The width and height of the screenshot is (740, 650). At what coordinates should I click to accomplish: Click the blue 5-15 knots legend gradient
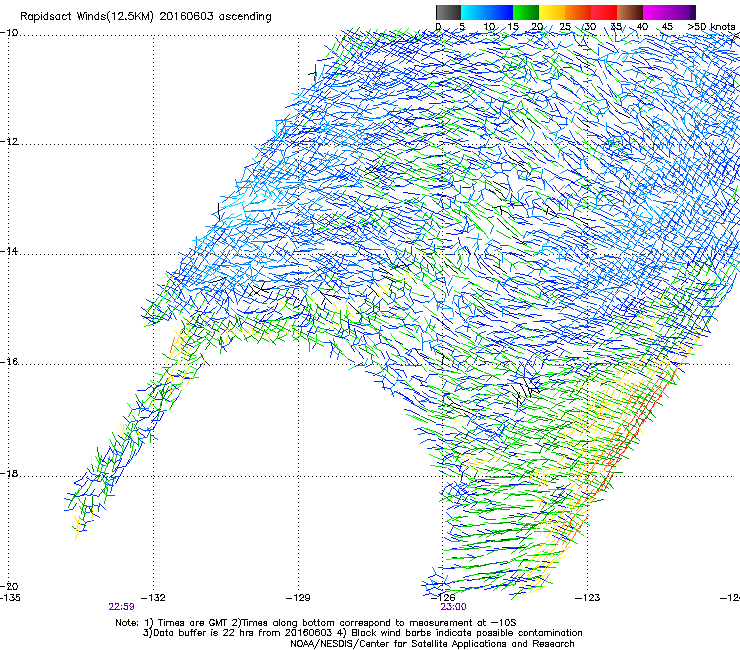point(487,13)
